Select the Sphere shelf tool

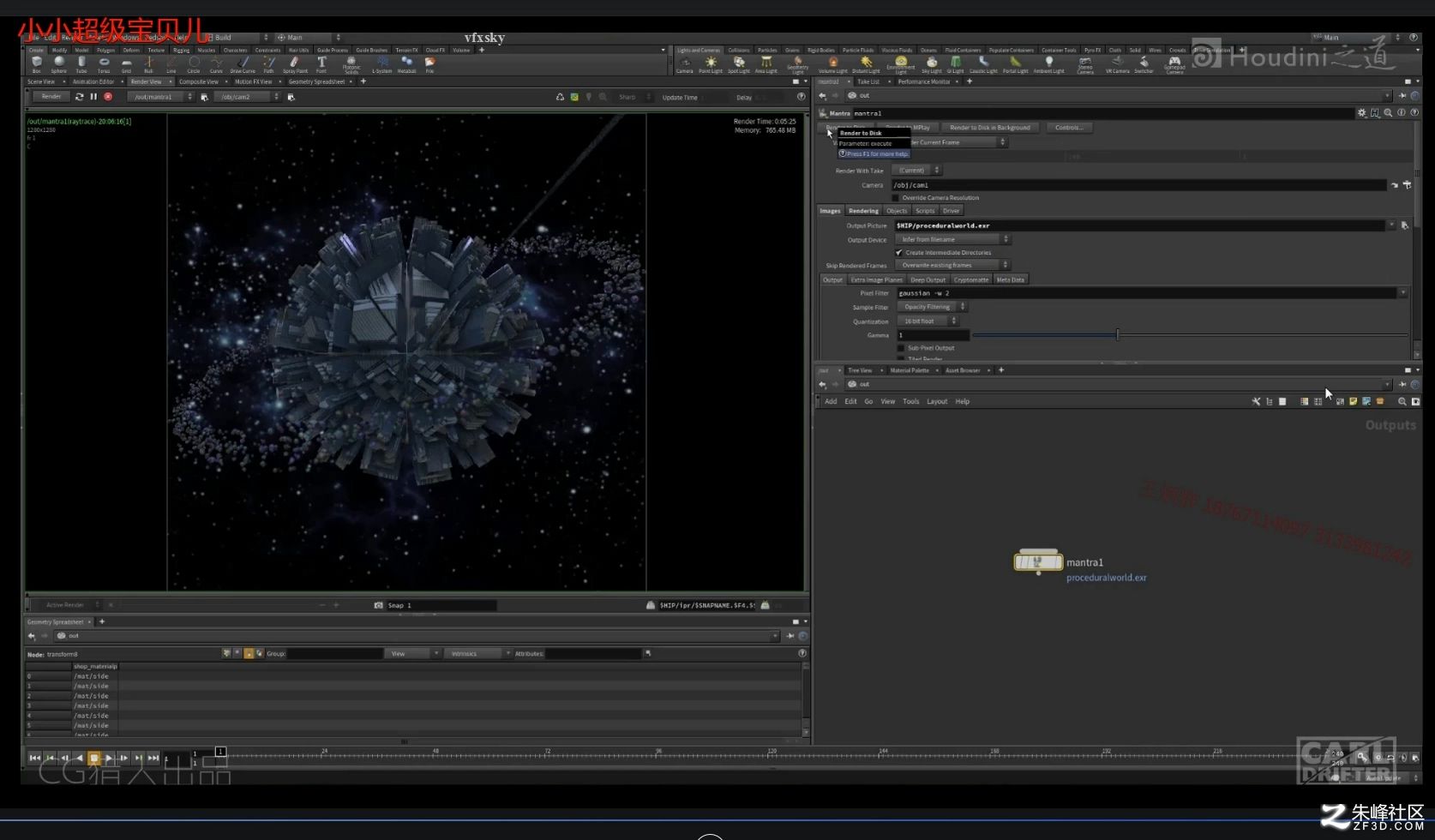coord(58,64)
